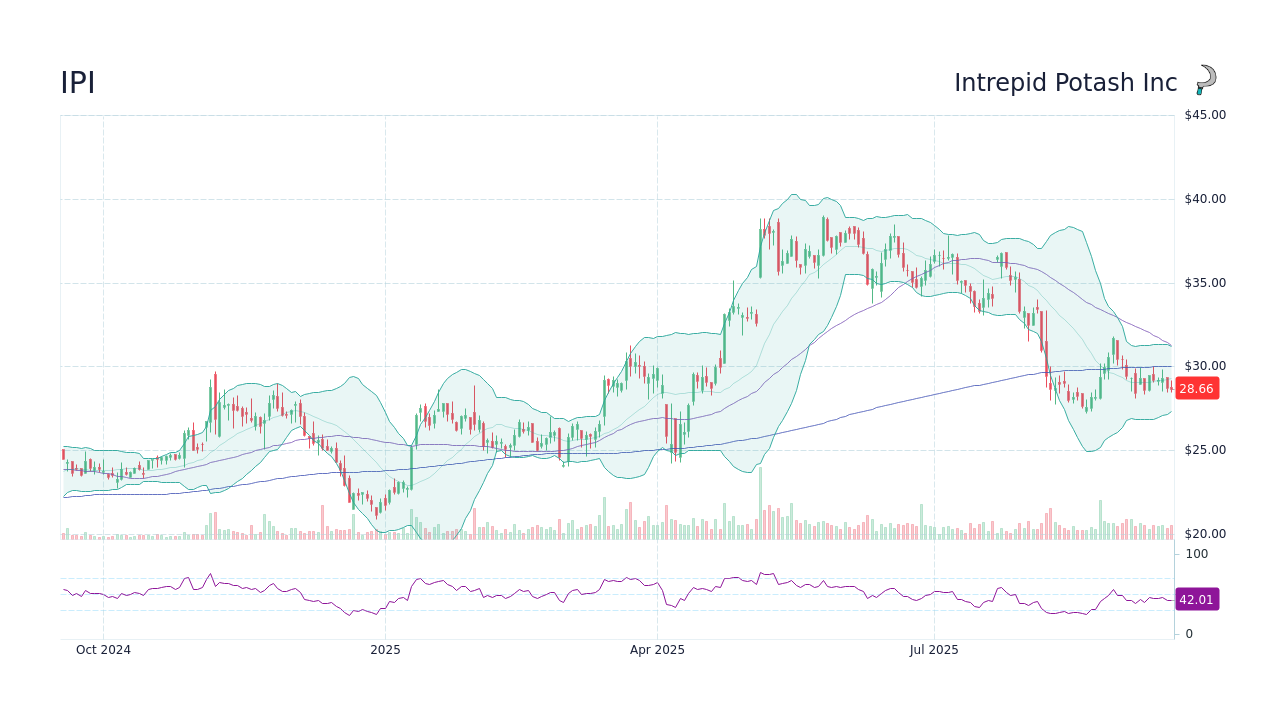Click the Jul 2025 axis label
Image resolution: width=1280 pixels, height=720 pixels.
click(x=934, y=649)
